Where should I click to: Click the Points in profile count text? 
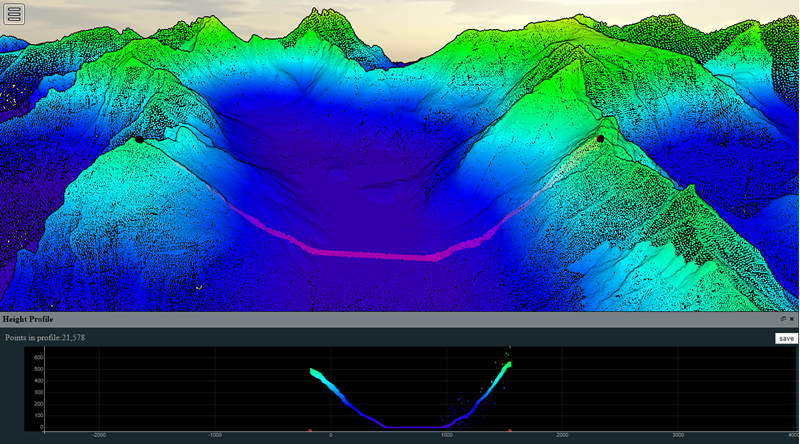click(50, 338)
